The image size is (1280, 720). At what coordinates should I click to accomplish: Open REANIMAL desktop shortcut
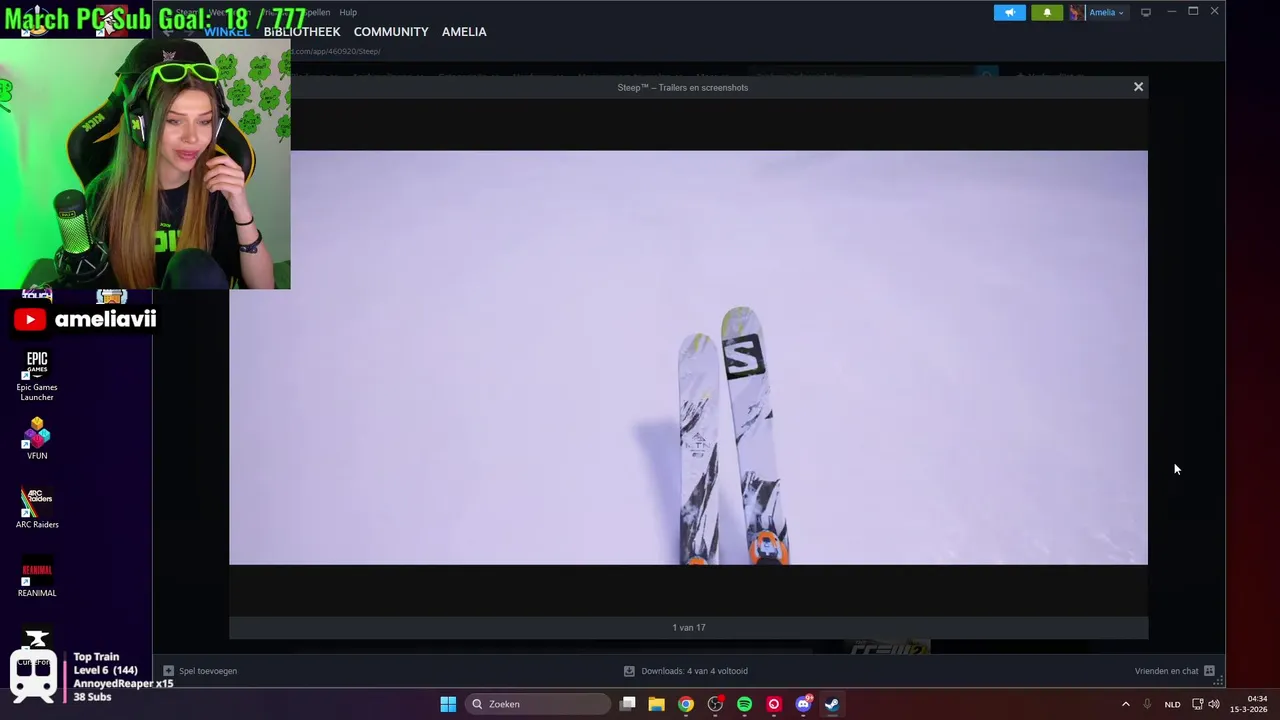pos(37,576)
